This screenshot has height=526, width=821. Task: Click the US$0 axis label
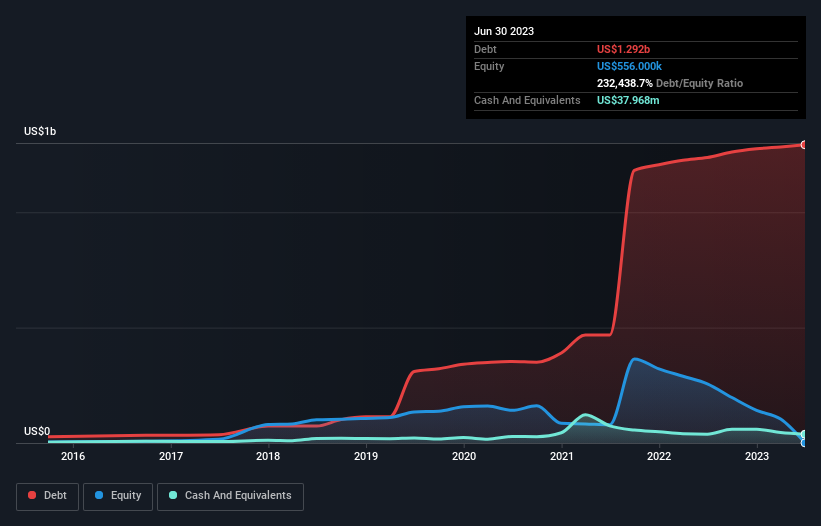(x=37, y=431)
